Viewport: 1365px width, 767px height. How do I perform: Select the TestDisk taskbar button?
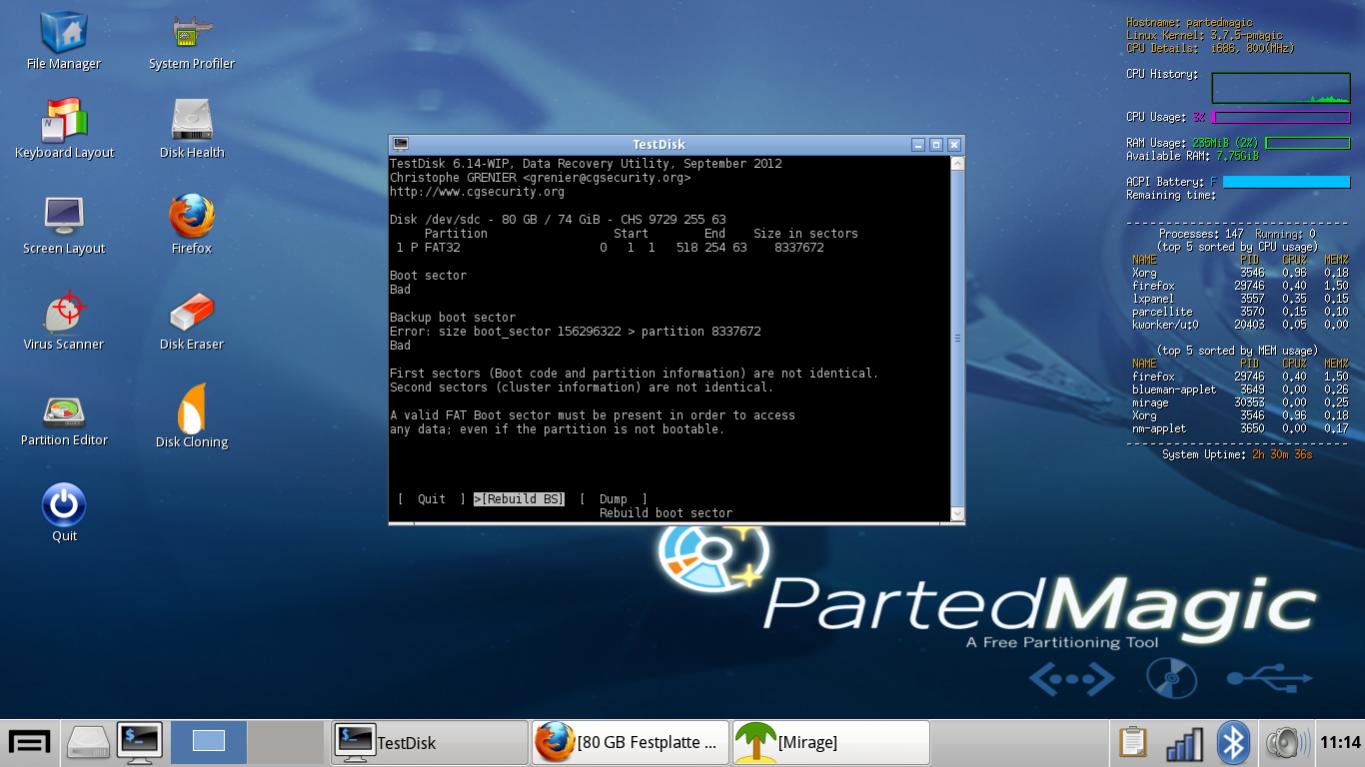429,742
